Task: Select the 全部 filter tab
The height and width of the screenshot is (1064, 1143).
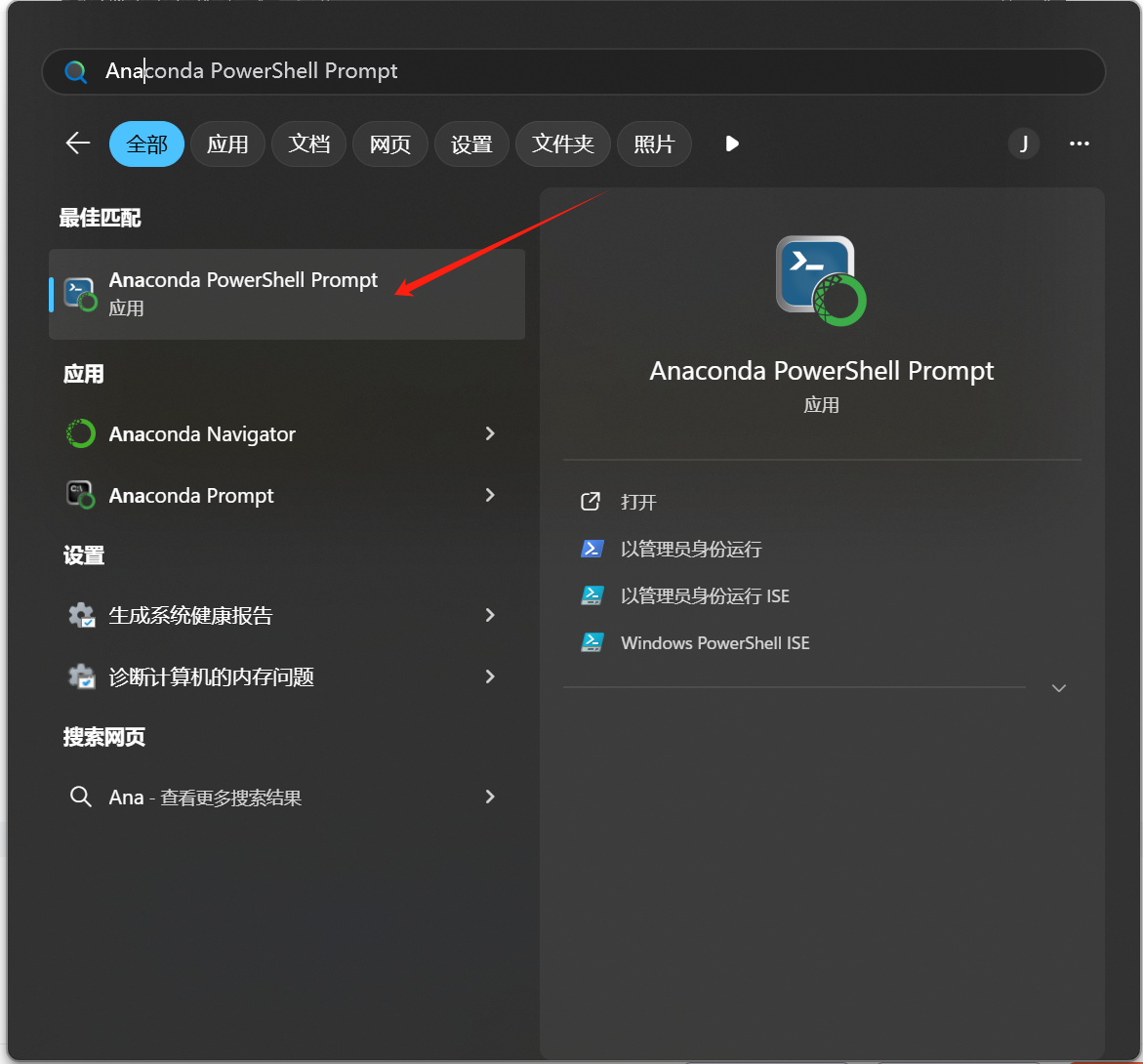Action: (x=146, y=143)
